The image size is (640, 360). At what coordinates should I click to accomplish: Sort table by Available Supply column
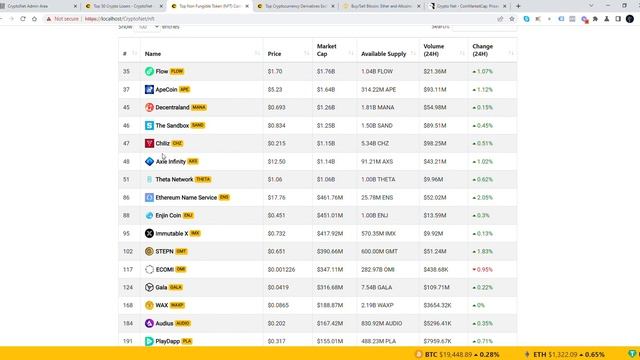[x=388, y=54]
